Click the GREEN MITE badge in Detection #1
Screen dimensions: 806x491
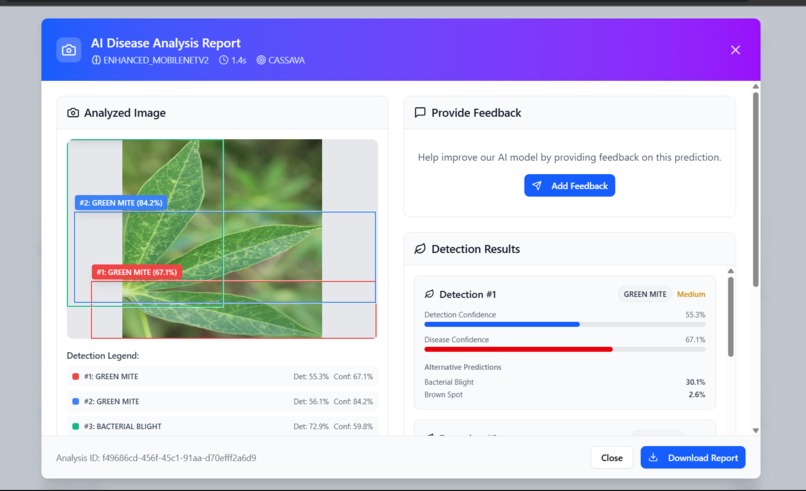coord(645,294)
